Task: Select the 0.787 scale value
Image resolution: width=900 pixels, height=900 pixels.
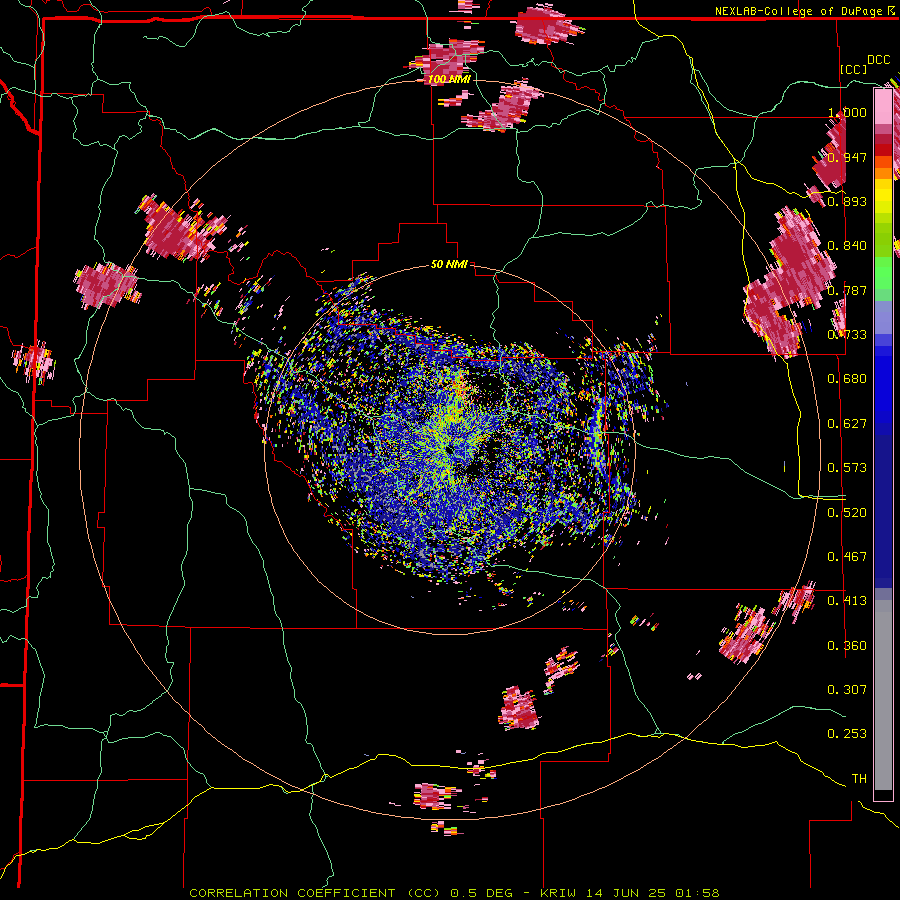Action: click(x=847, y=290)
